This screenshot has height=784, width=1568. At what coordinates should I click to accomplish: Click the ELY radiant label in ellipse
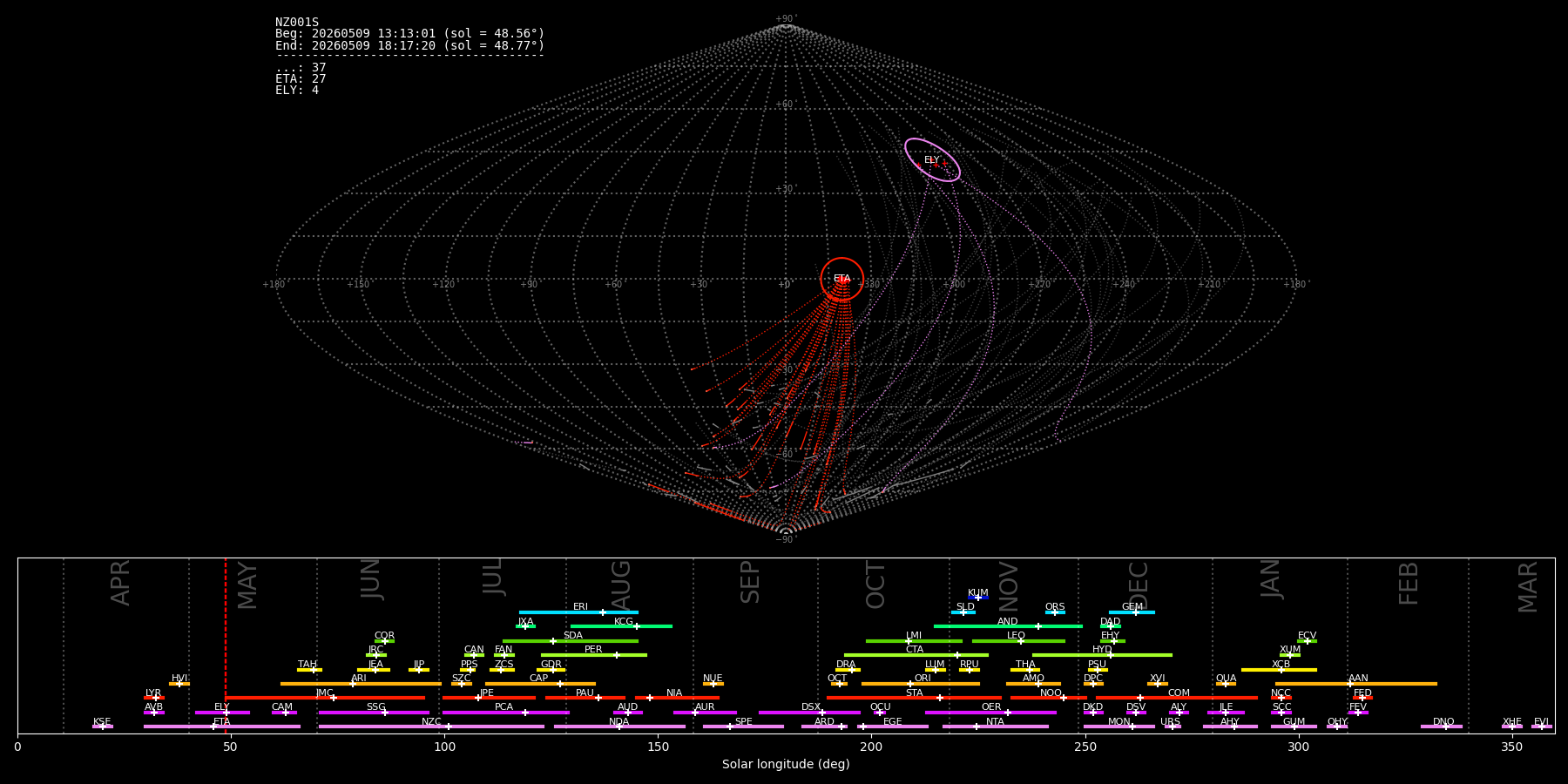pyautogui.click(x=931, y=160)
